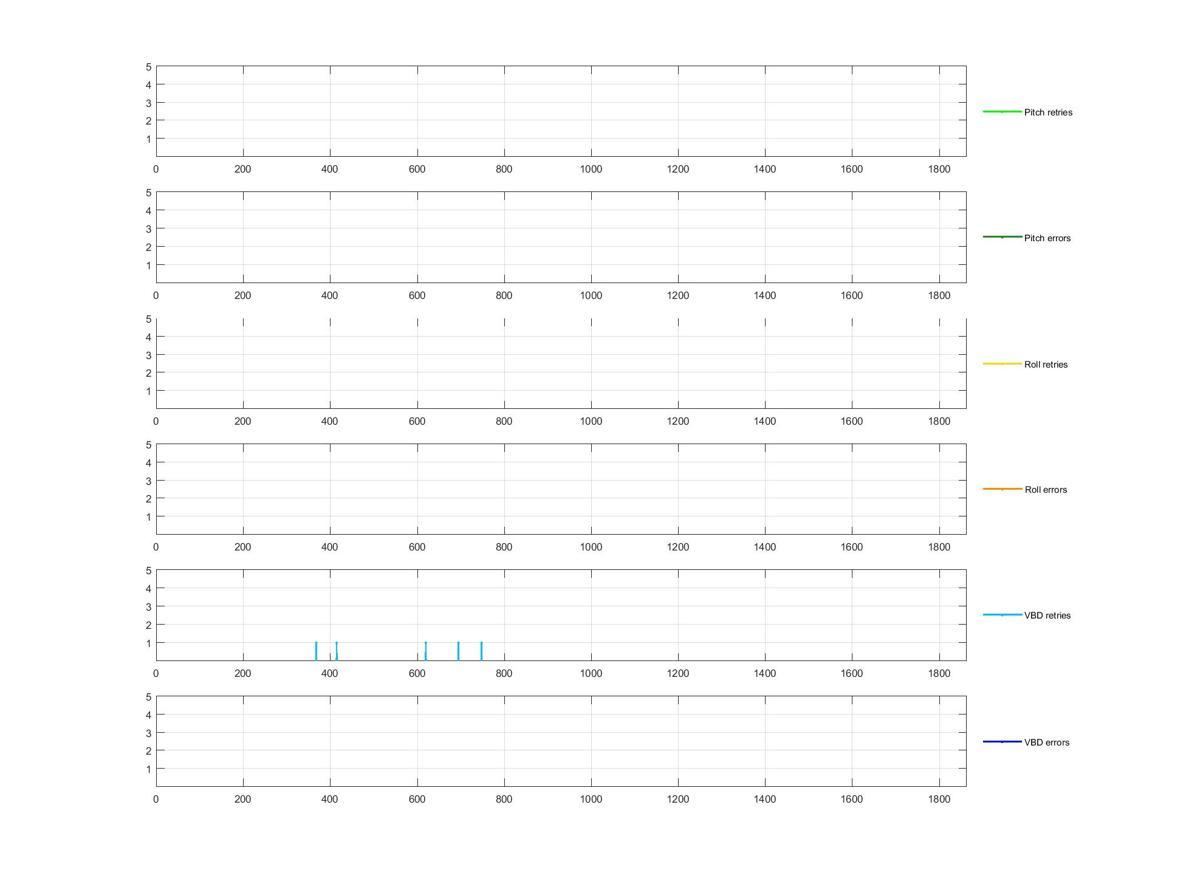Select the yellow Roll retries legend line
The image size is (1200, 885).
point(1002,363)
